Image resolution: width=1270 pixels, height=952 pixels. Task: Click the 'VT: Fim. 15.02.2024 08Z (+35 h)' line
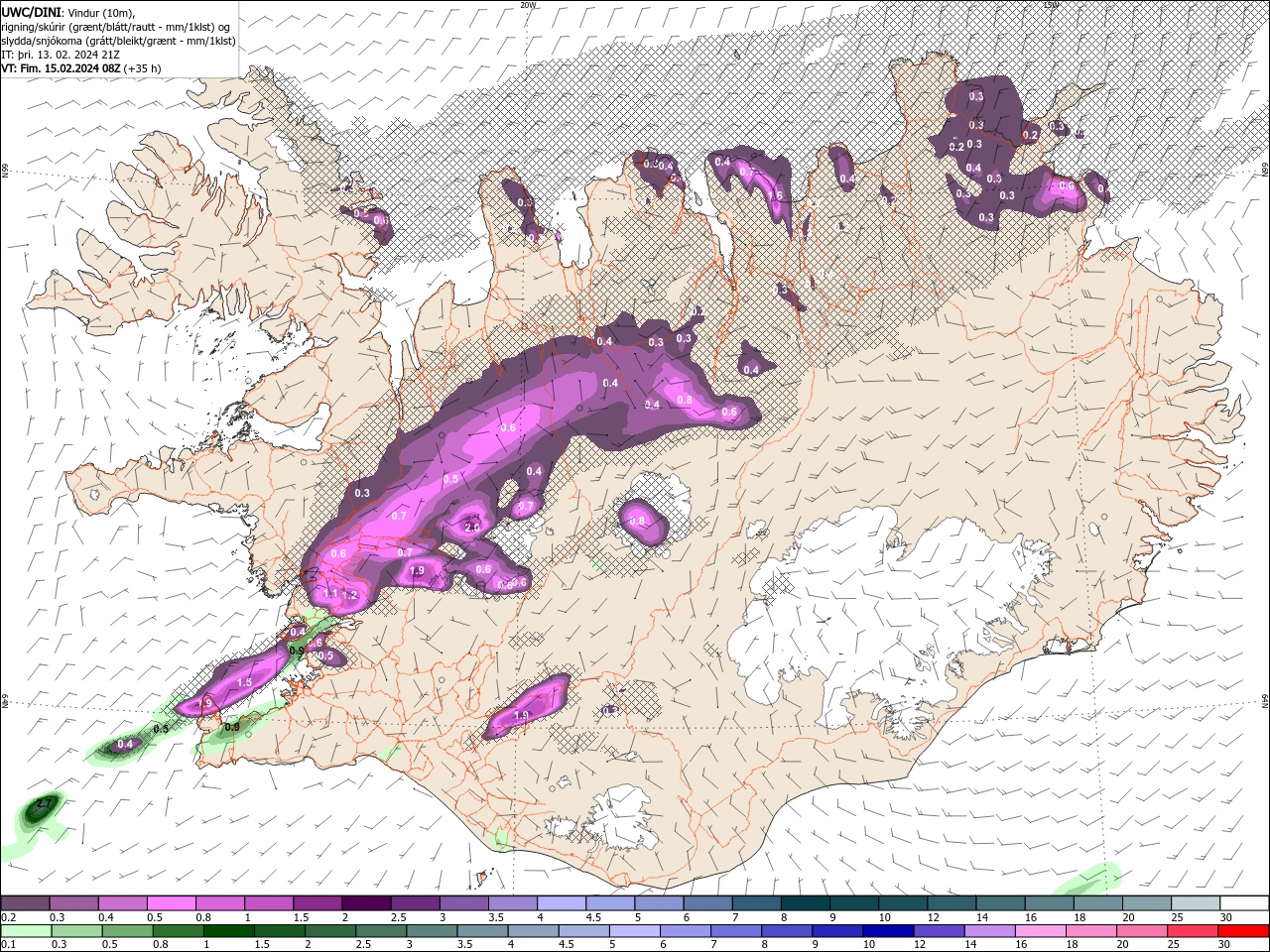point(81,68)
